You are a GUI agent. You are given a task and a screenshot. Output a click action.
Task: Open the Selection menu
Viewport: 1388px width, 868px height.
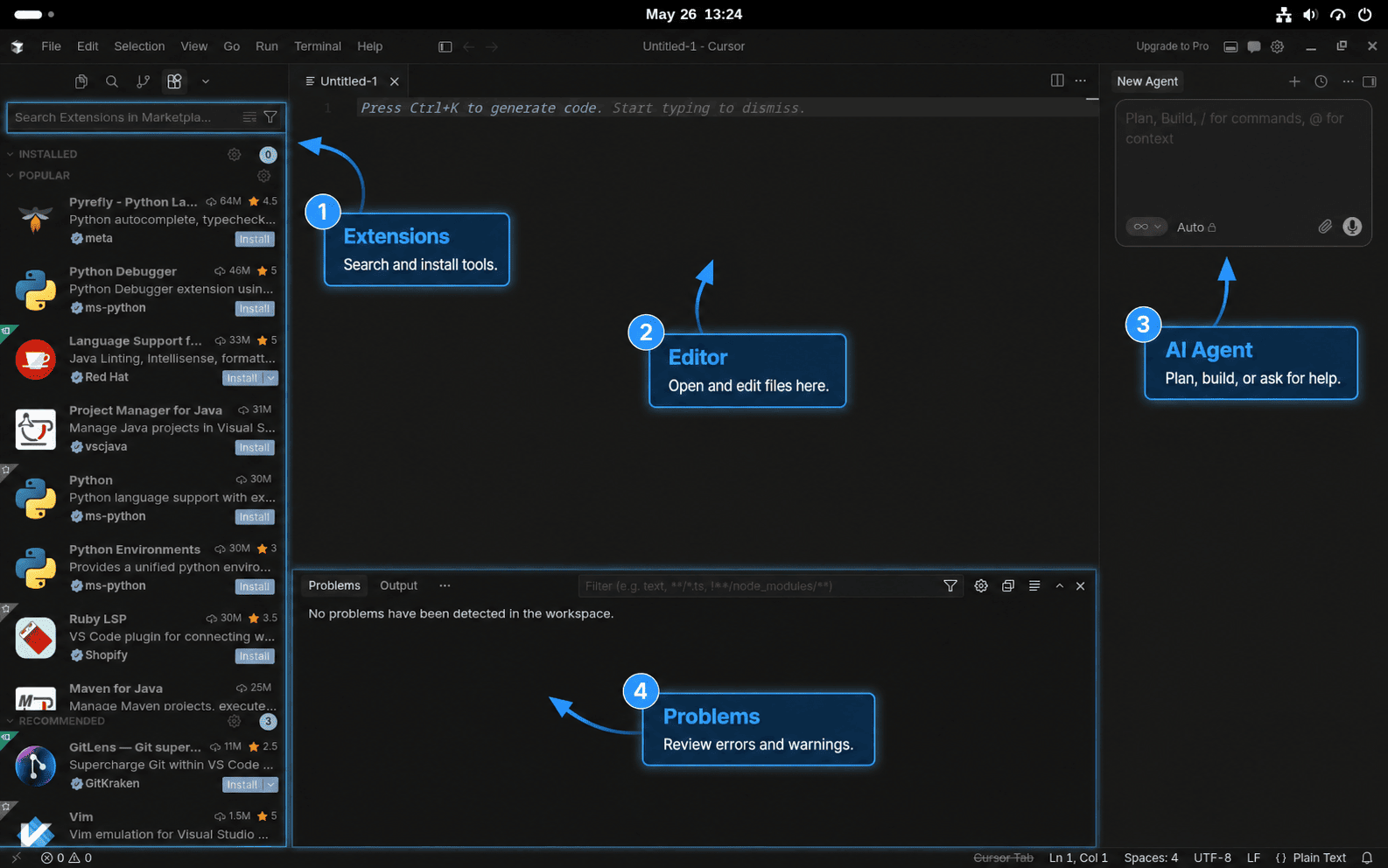(139, 46)
